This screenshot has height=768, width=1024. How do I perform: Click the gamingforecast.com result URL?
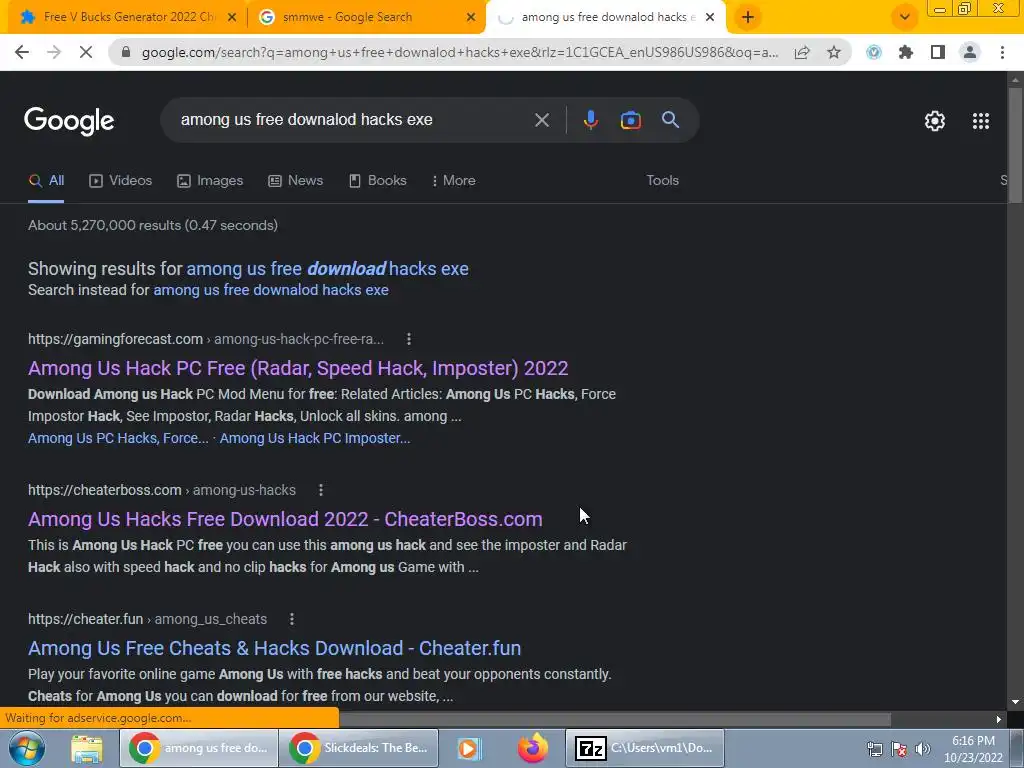[x=206, y=339]
